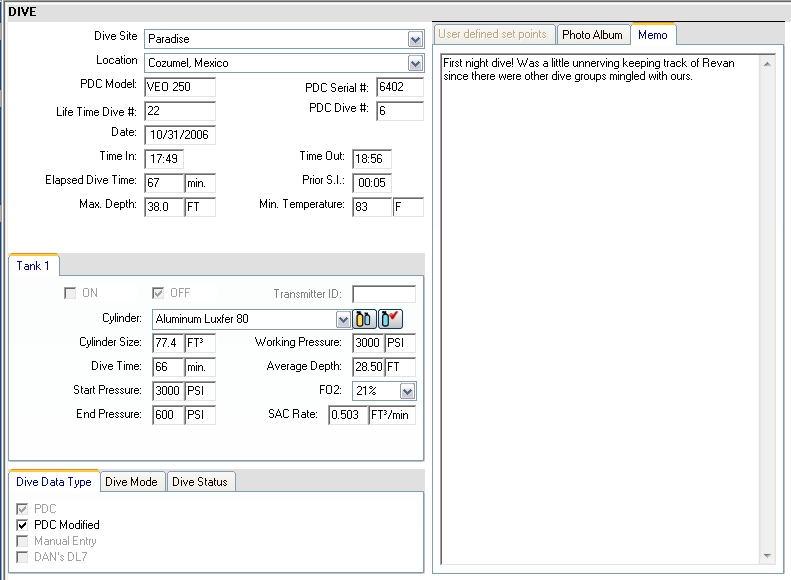
Task: Click the Transmitter ID field
Action: (384, 294)
